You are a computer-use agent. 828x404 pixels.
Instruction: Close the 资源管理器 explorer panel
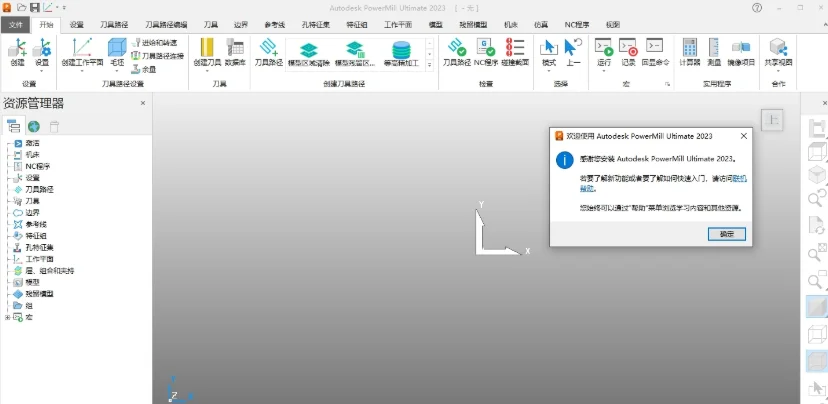(143, 104)
